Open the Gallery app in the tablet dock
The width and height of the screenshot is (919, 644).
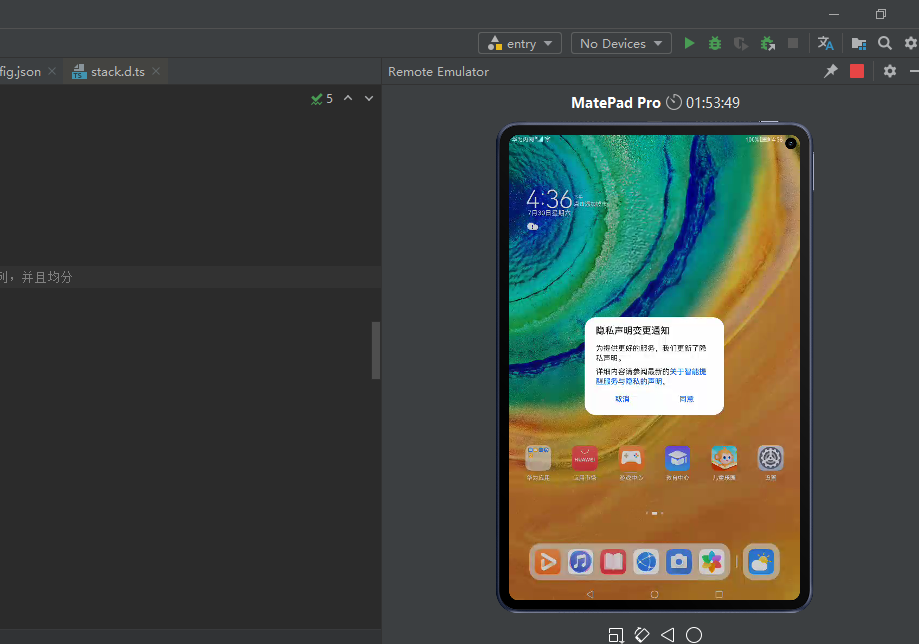712,562
